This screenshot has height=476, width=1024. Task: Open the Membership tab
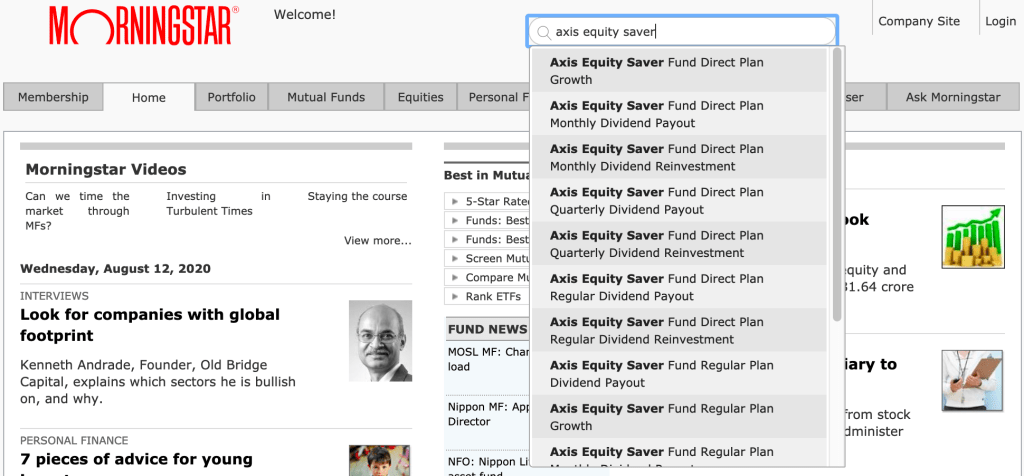click(53, 97)
